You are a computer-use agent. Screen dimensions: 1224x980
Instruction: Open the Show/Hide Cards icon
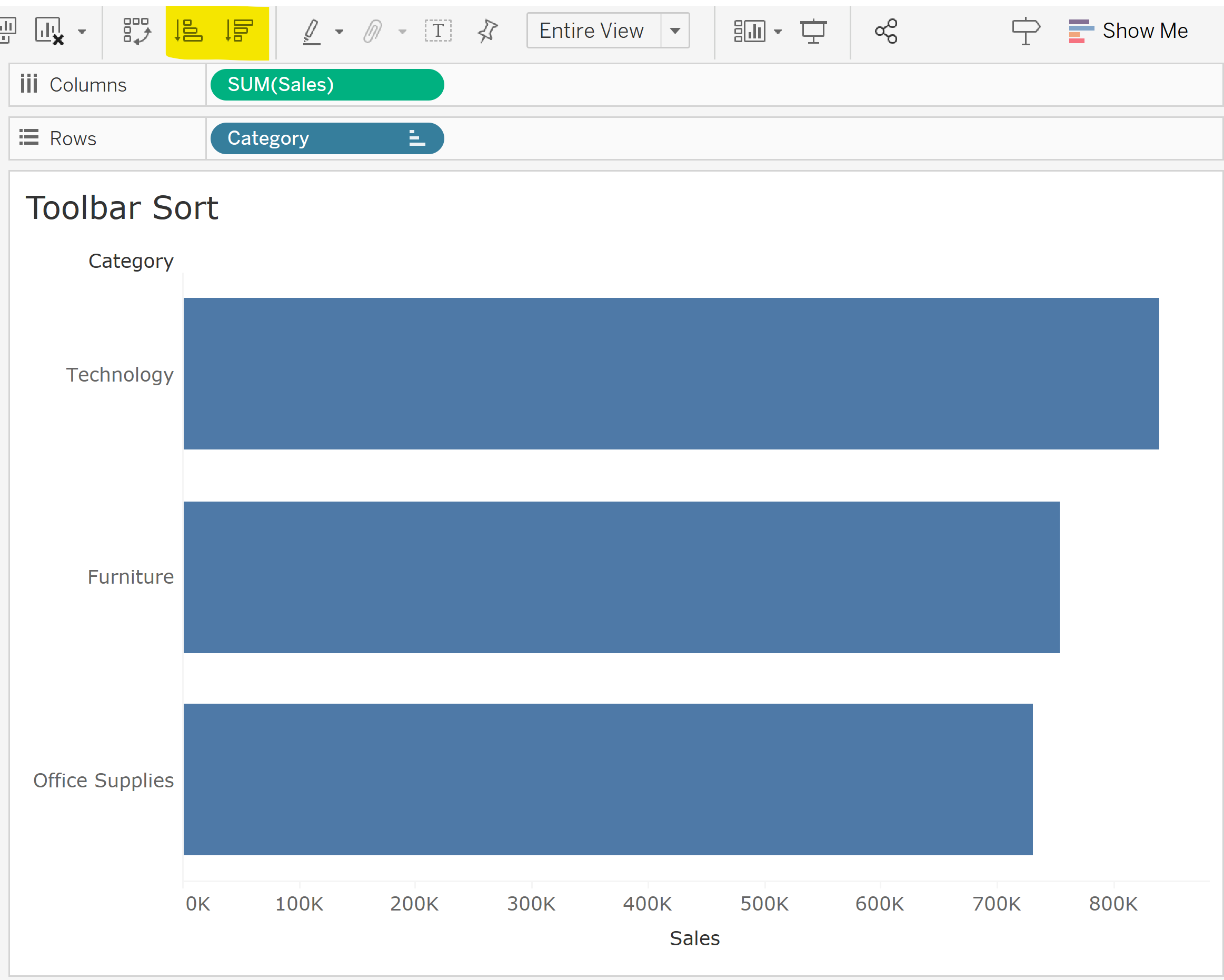(749, 31)
